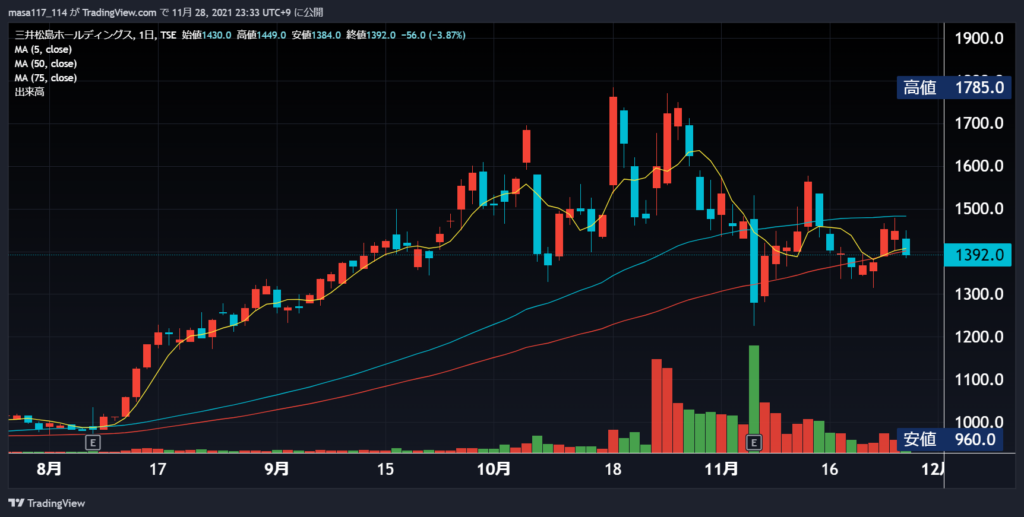Viewport: 1024px width, 517px height.
Task: Click the 16 date axis label
Action: [x=829, y=469]
